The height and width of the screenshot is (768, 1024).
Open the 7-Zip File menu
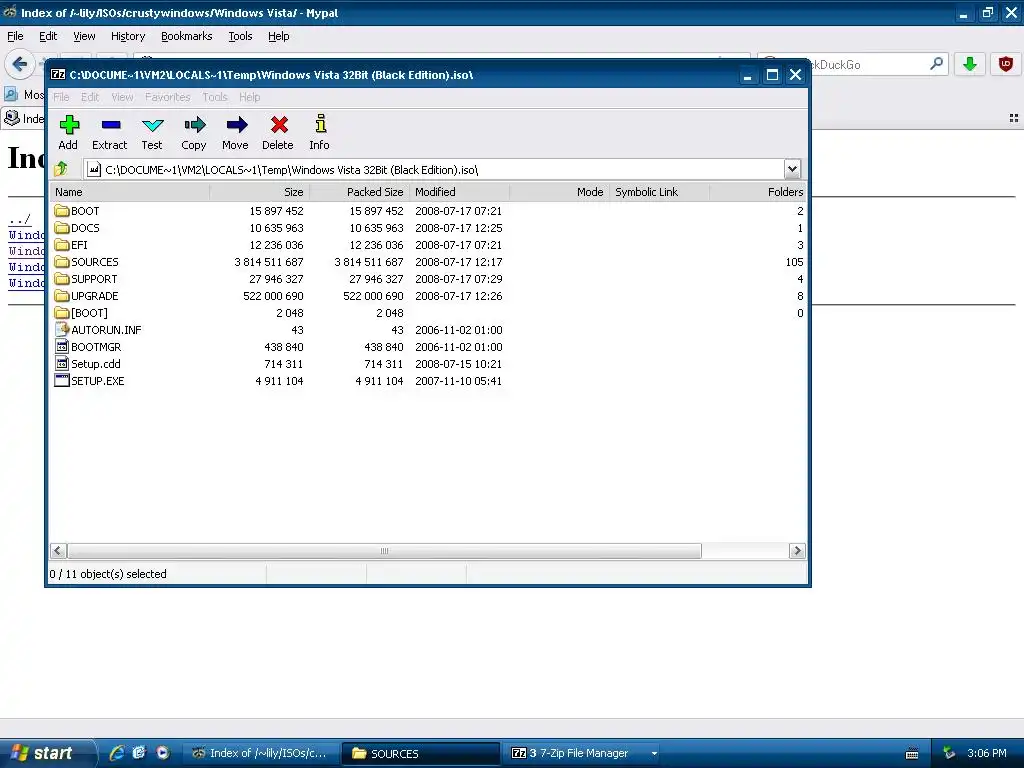pos(61,97)
